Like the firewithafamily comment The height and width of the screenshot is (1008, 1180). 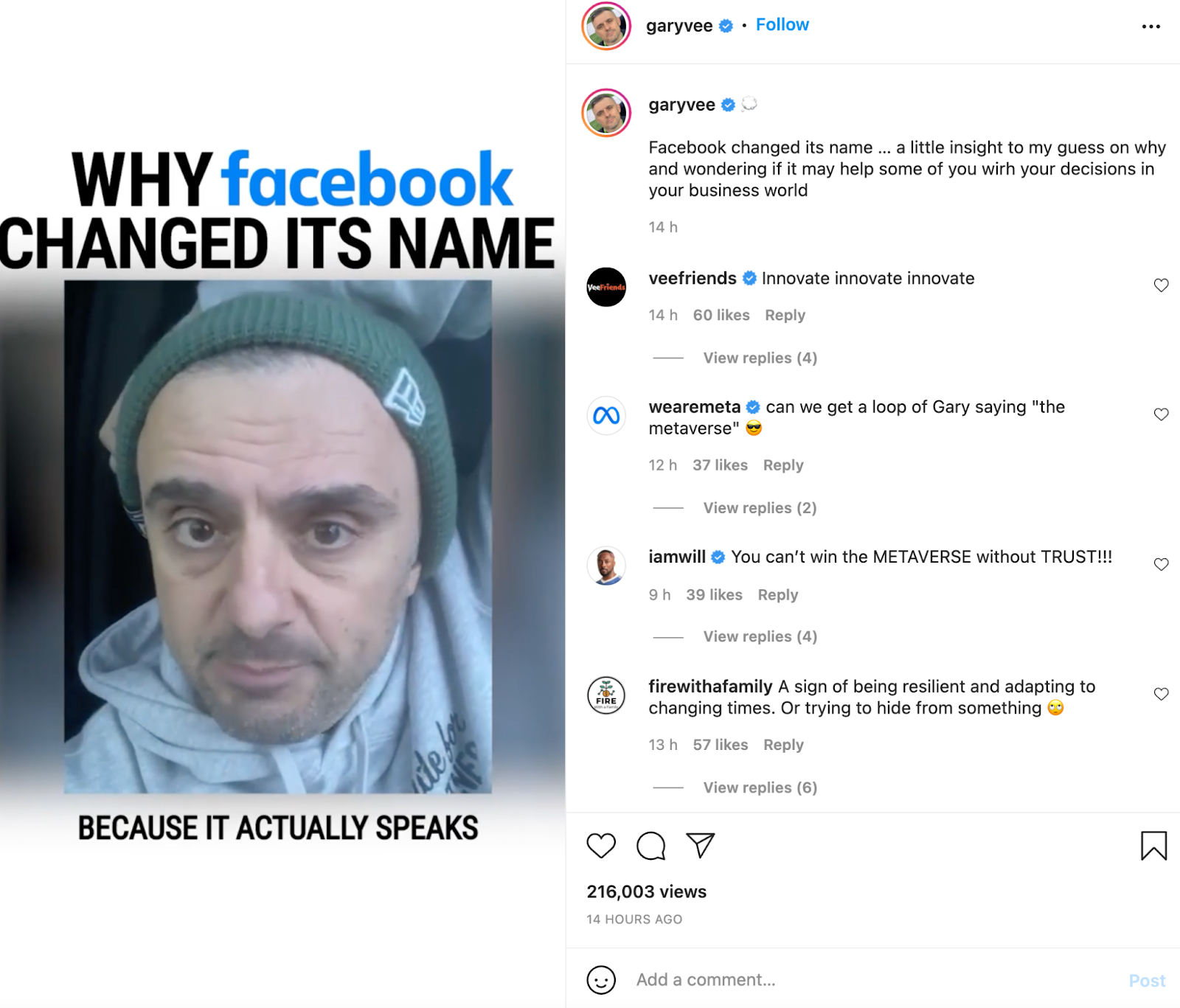[1161, 694]
